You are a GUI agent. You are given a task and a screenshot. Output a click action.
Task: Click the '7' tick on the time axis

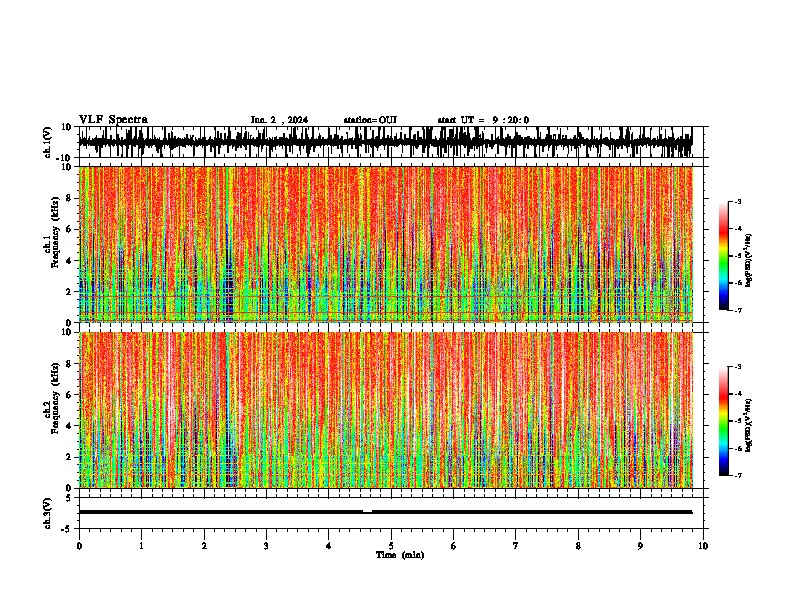click(x=516, y=546)
